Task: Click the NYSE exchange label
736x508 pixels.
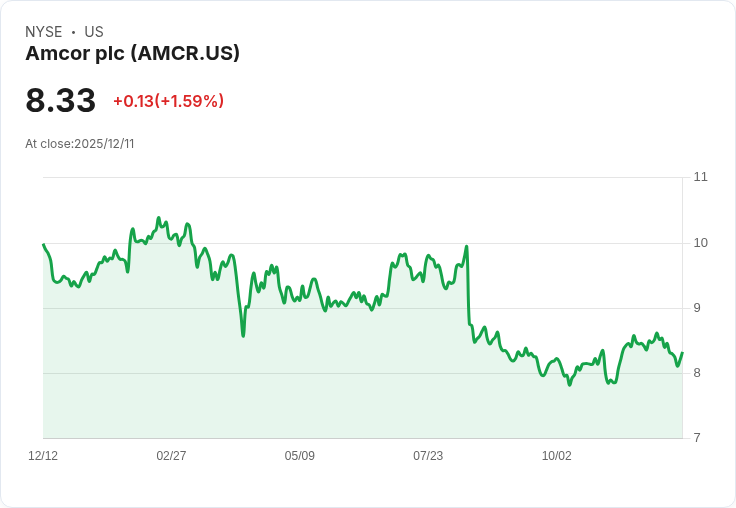Action: click(x=44, y=32)
